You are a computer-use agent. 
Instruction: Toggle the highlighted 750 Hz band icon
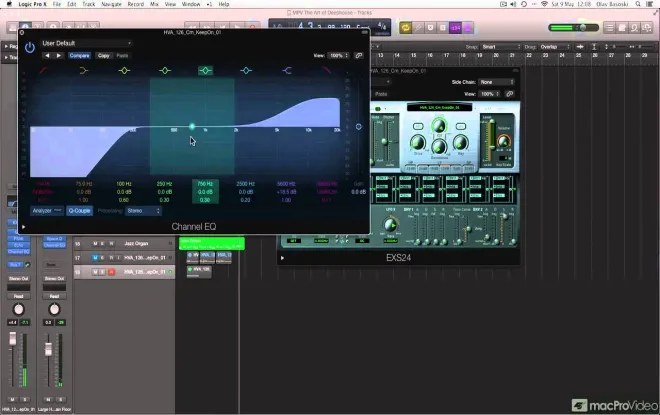point(205,70)
